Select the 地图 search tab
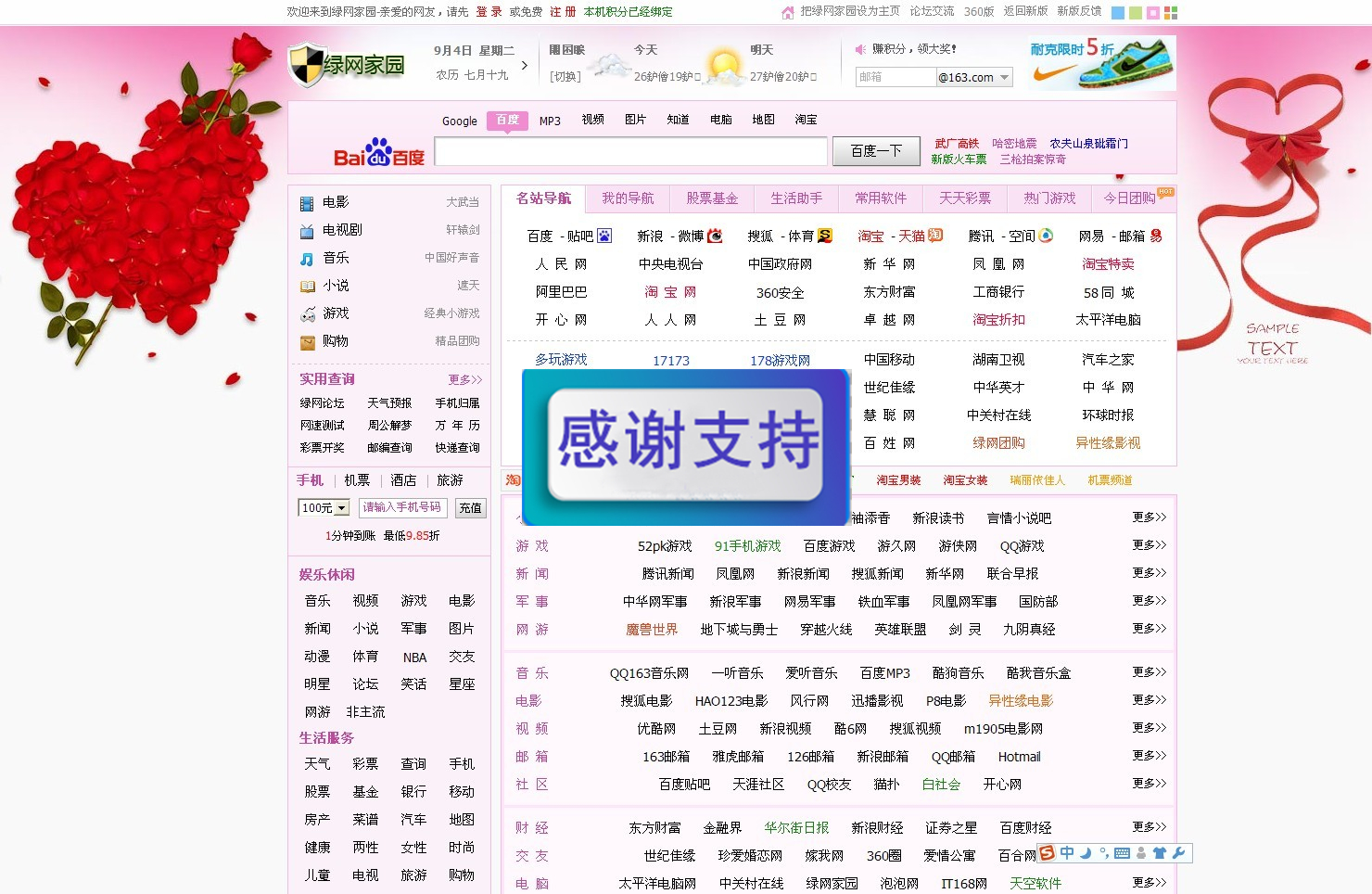 [764, 120]
